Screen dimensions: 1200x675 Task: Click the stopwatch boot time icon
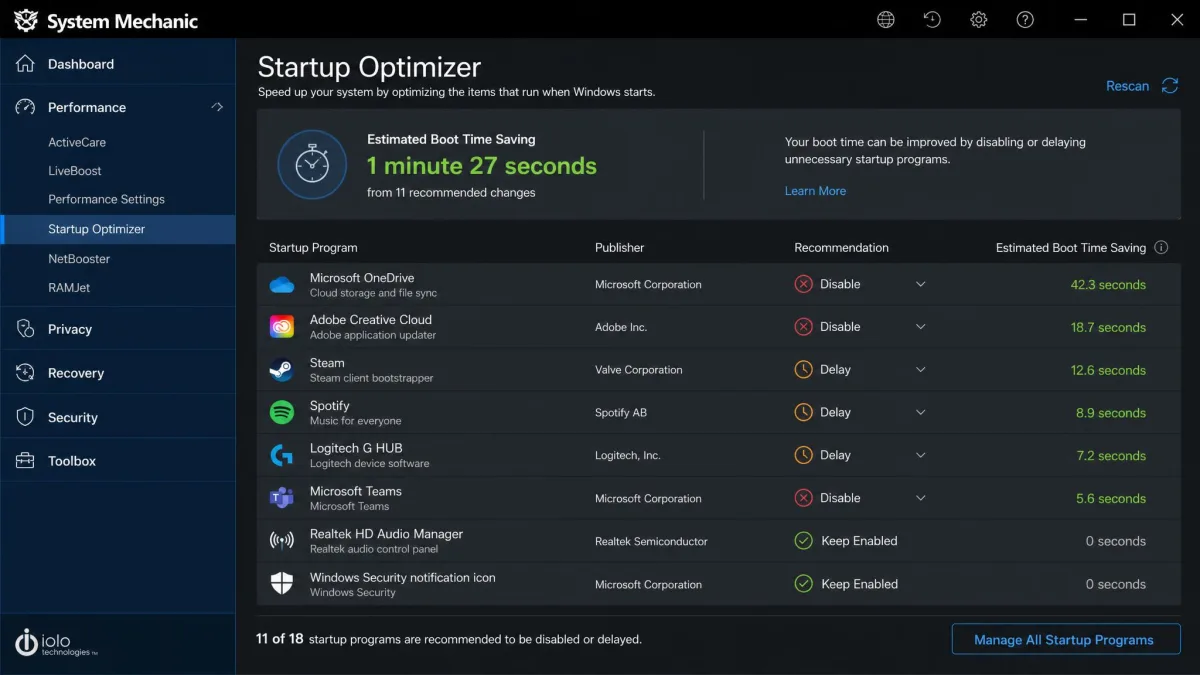[x=312, y=164]
